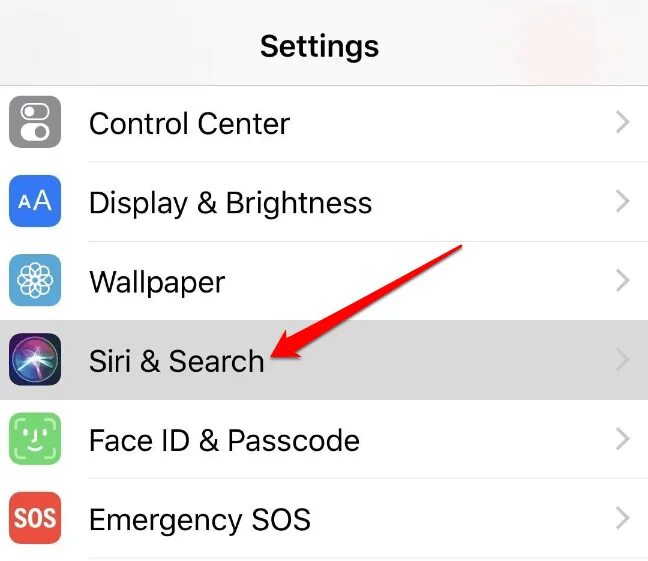
Task: Click the chevron beside Wallpaper
Action: click(x=622, y=280)
